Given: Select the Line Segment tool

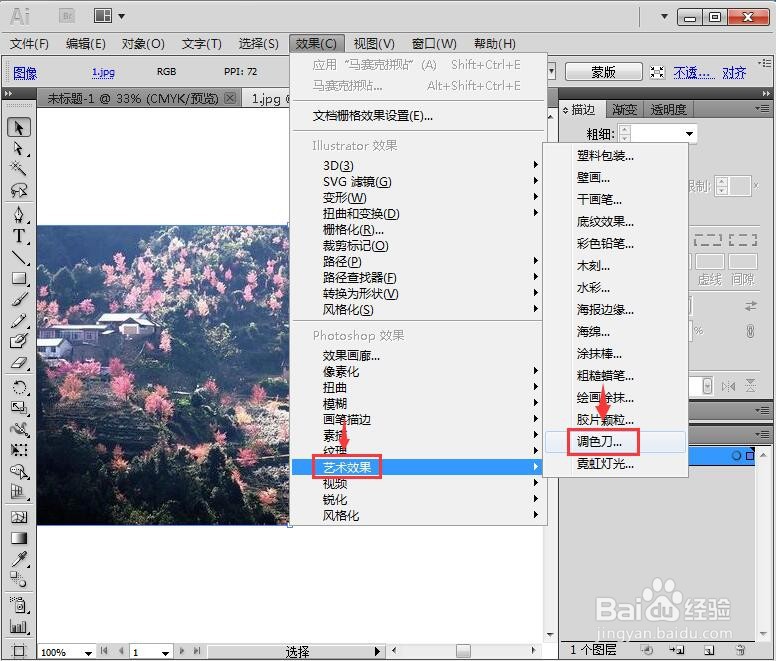Looking at the screenshot, I should pyautogui.click(x=19, y=257).
